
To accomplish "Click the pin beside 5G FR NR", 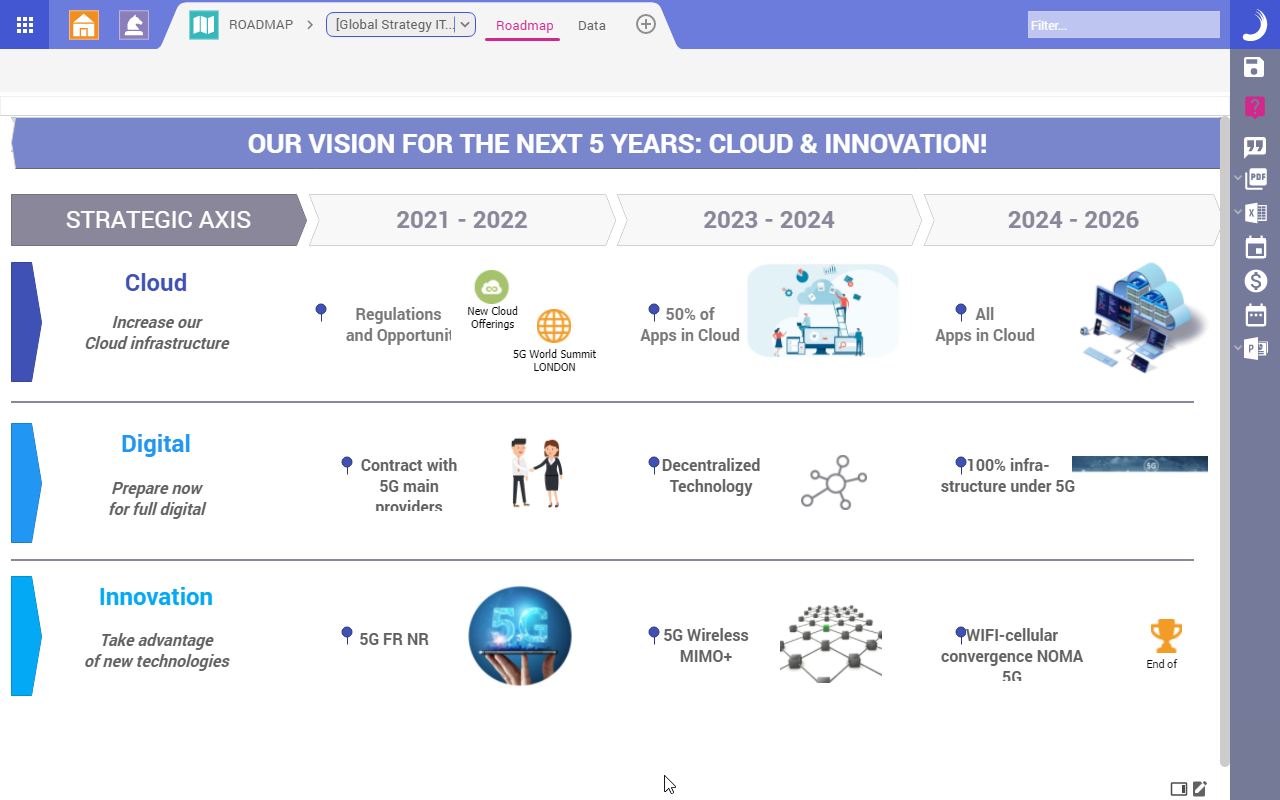I will point(347,635).
